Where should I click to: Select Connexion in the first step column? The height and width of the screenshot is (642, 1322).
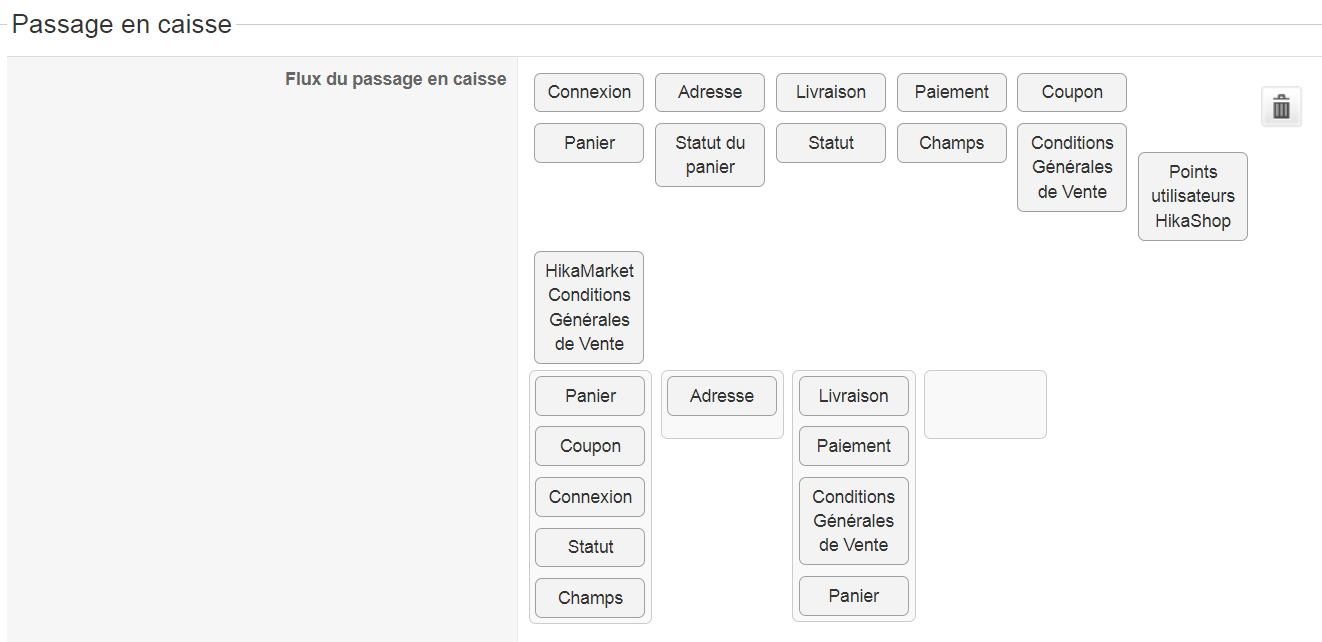point(590,497)
